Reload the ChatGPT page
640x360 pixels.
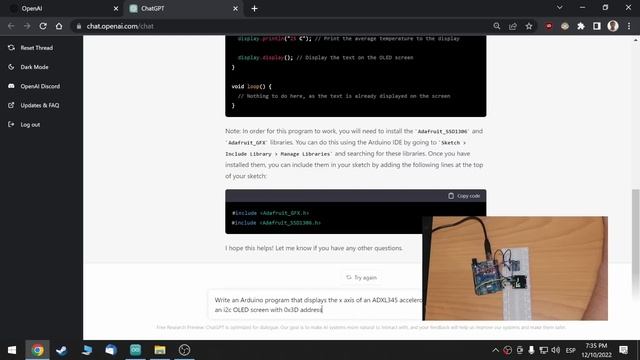pos(43,26)
